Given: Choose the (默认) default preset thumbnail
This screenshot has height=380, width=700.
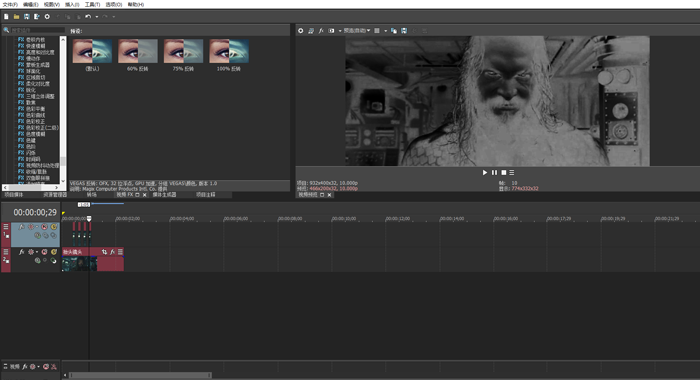Looking at the screenshot, I should point(92,51).
